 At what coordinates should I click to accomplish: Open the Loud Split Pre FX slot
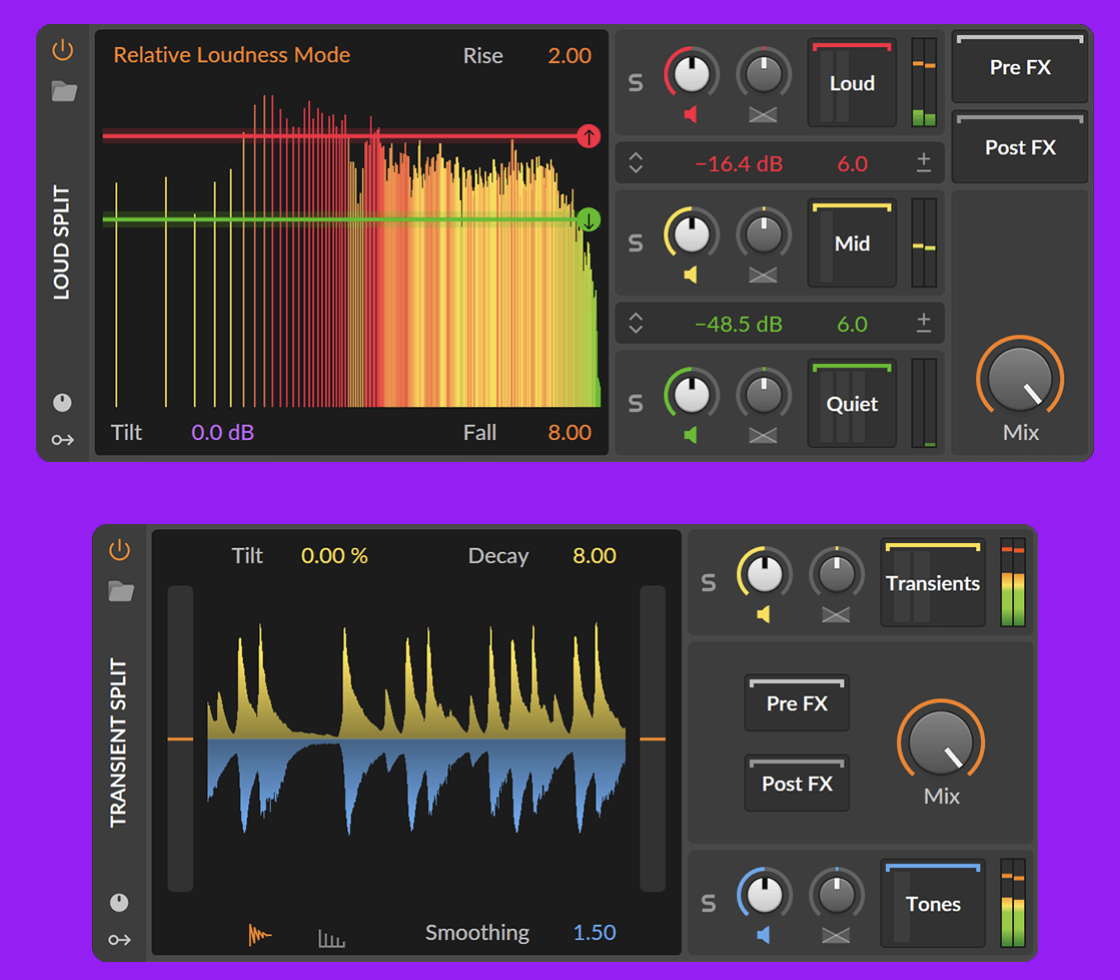[1020, 67]
